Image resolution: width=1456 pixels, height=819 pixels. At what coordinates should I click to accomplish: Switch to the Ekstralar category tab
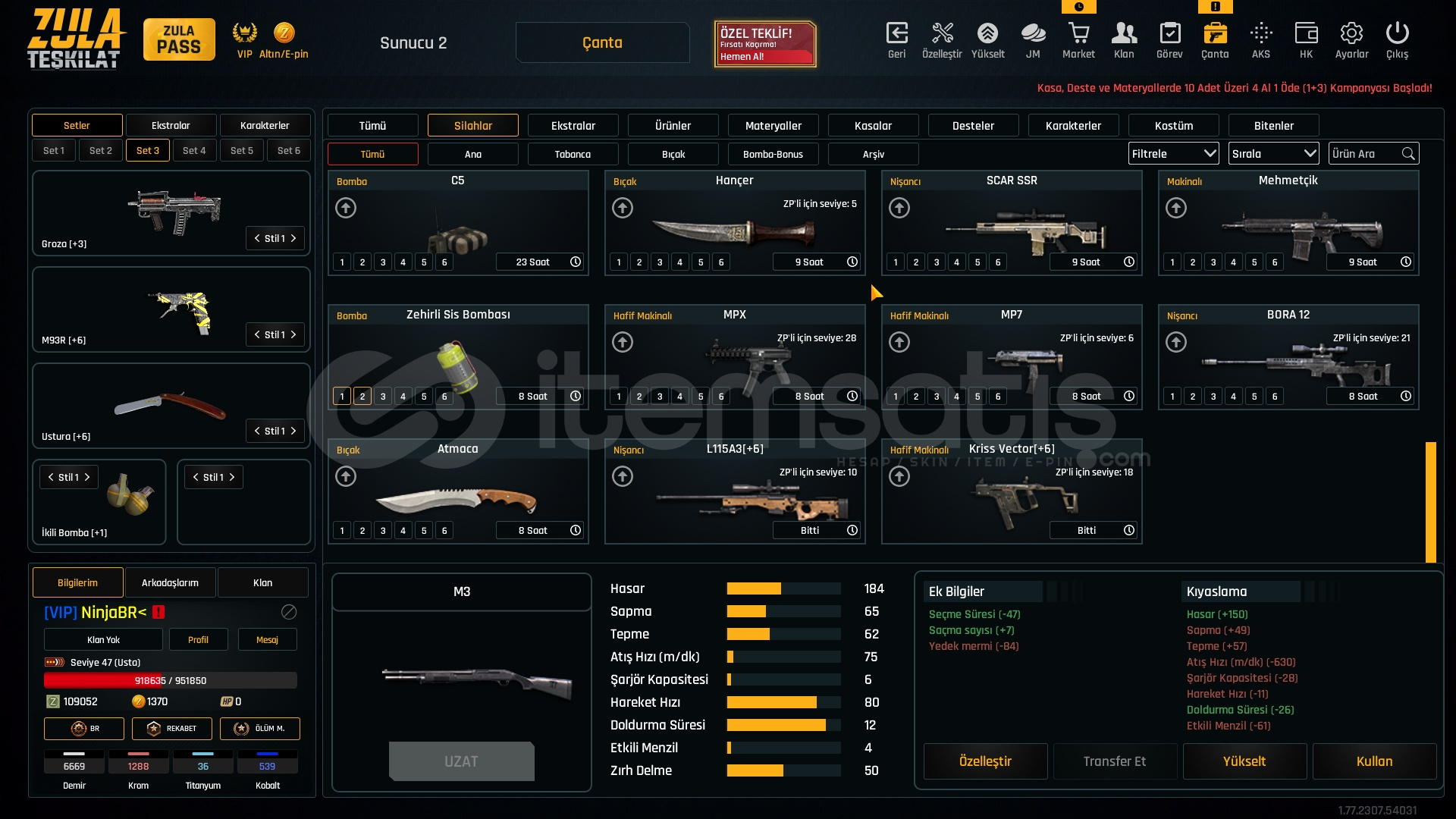[x=573, y=125]
